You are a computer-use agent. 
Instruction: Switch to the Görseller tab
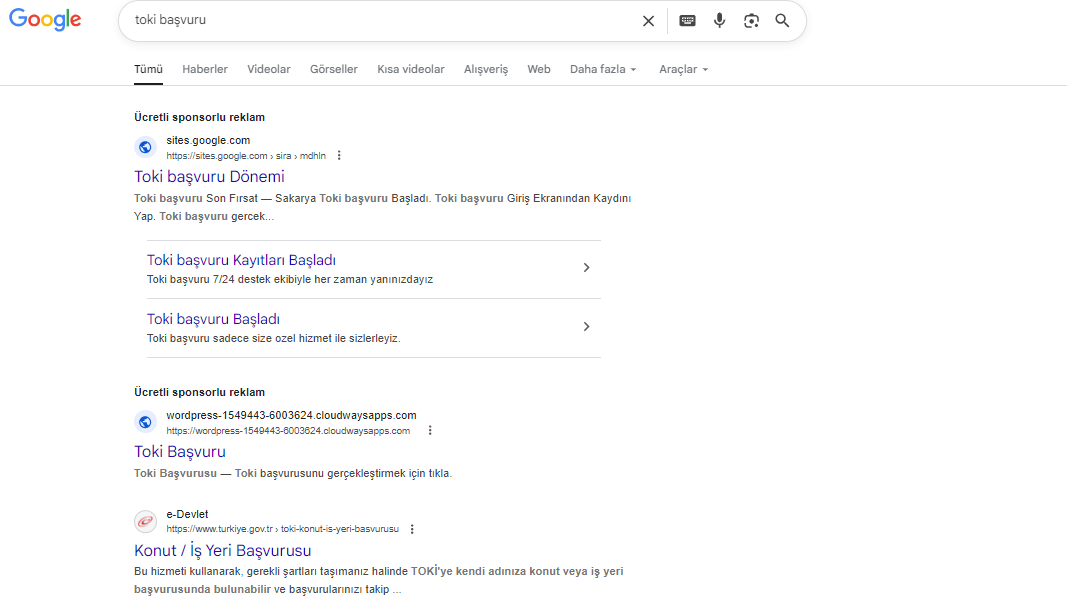pyautogui.click(x=333, y=69)
